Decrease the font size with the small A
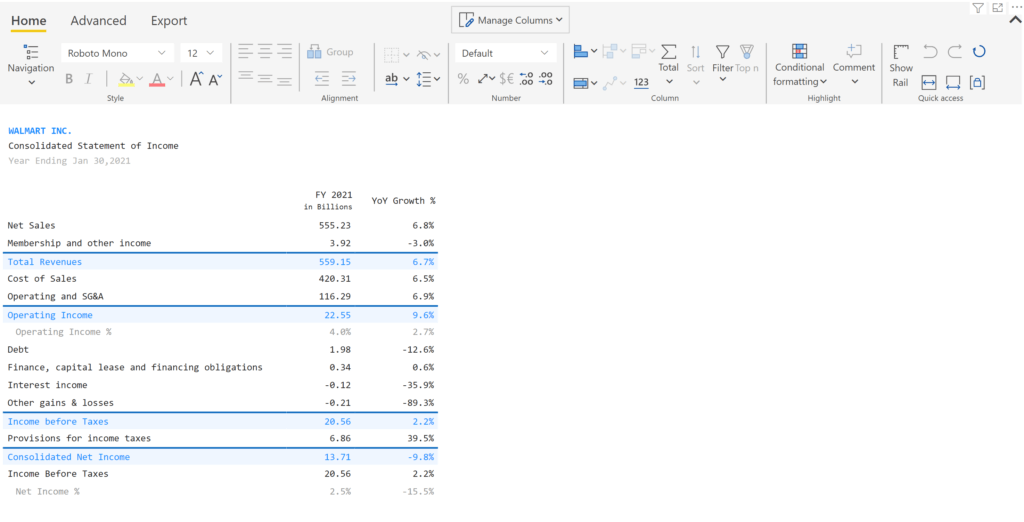Screen dimensions: 1024x522 pyautogui.click(x=216, y=79)
